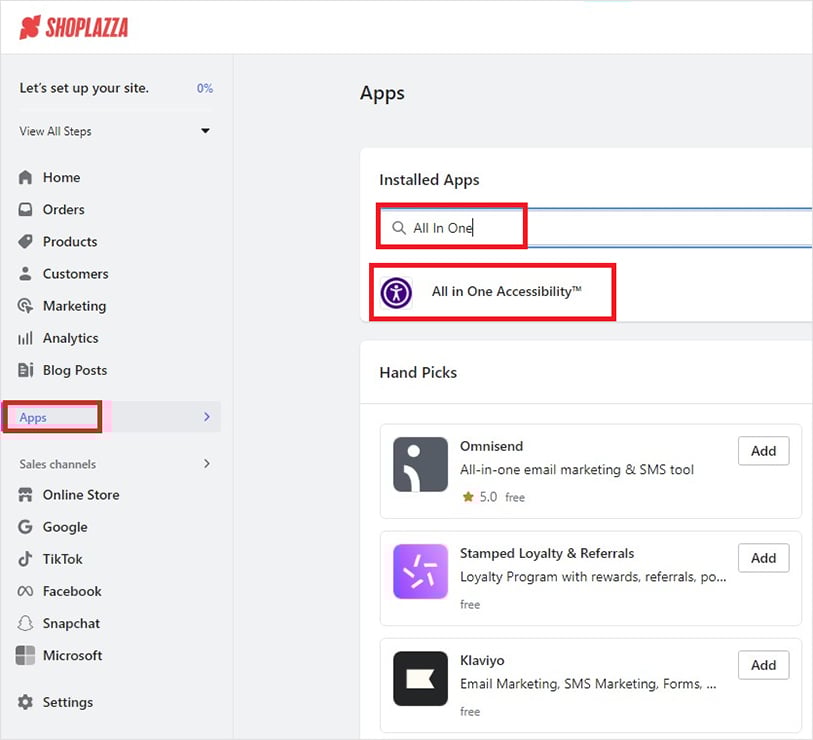Expand the Apps menu chevron
This screenshot has height=740, width=813.
coord(207,416)
